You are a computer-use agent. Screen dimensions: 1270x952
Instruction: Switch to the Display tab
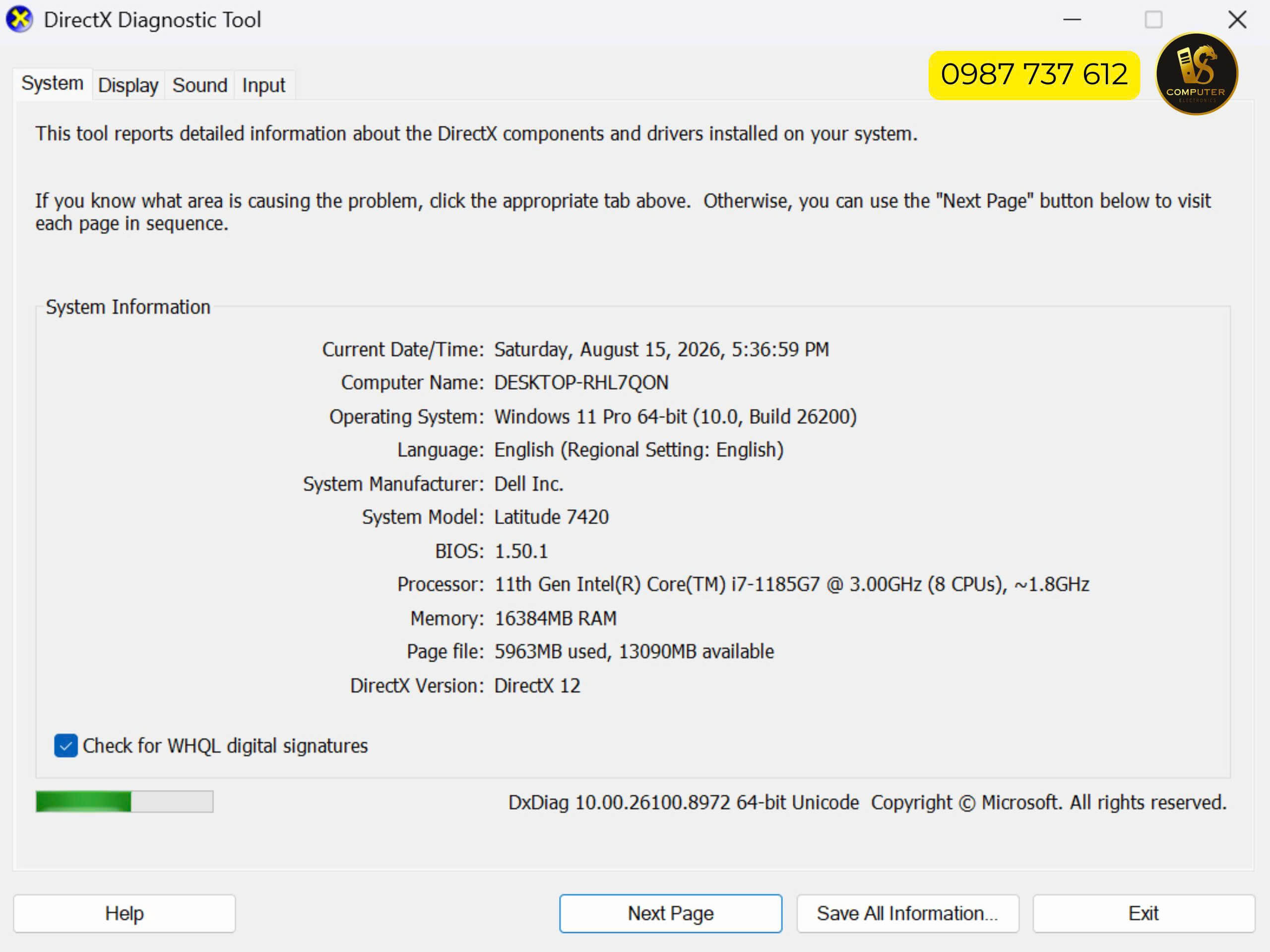pyautogui.click(x=128, y=85)
